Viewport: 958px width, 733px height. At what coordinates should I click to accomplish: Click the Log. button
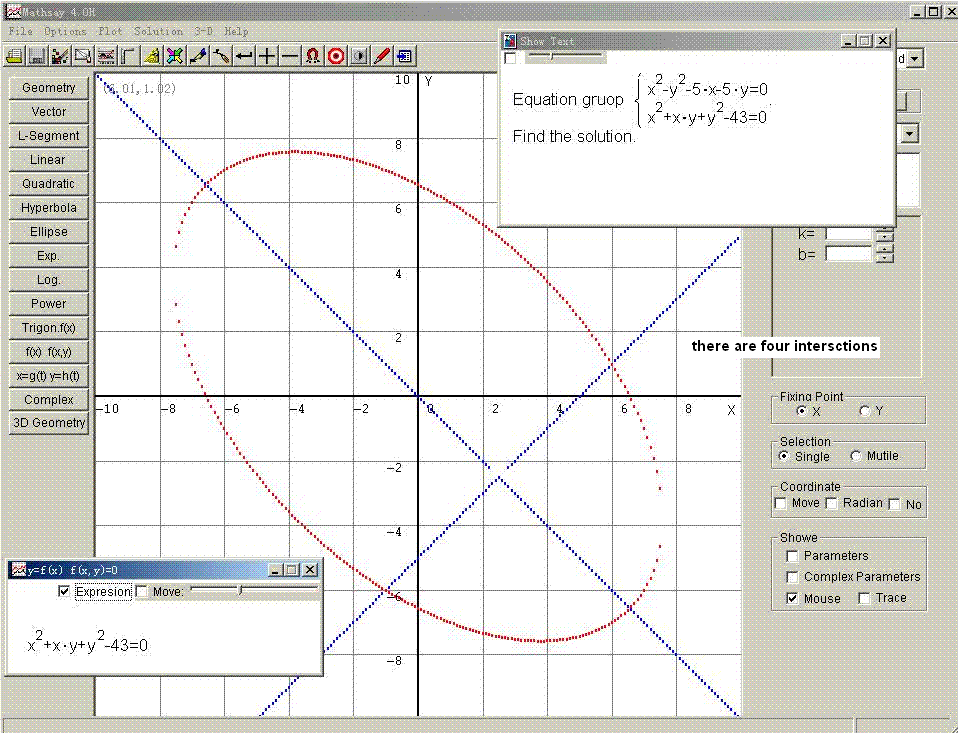click(49, 280)
